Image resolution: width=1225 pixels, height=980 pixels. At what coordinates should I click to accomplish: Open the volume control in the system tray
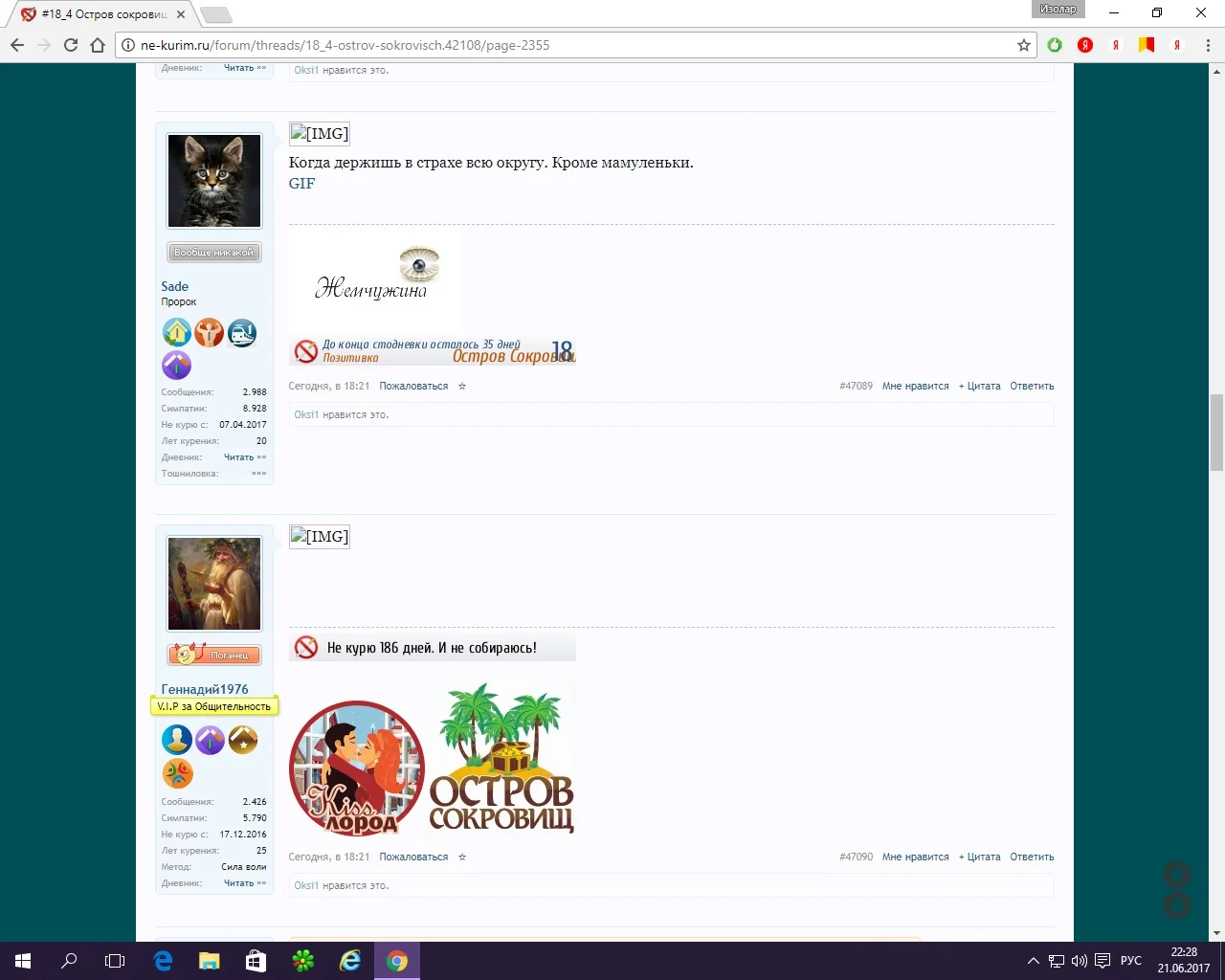coord(1079,961)
